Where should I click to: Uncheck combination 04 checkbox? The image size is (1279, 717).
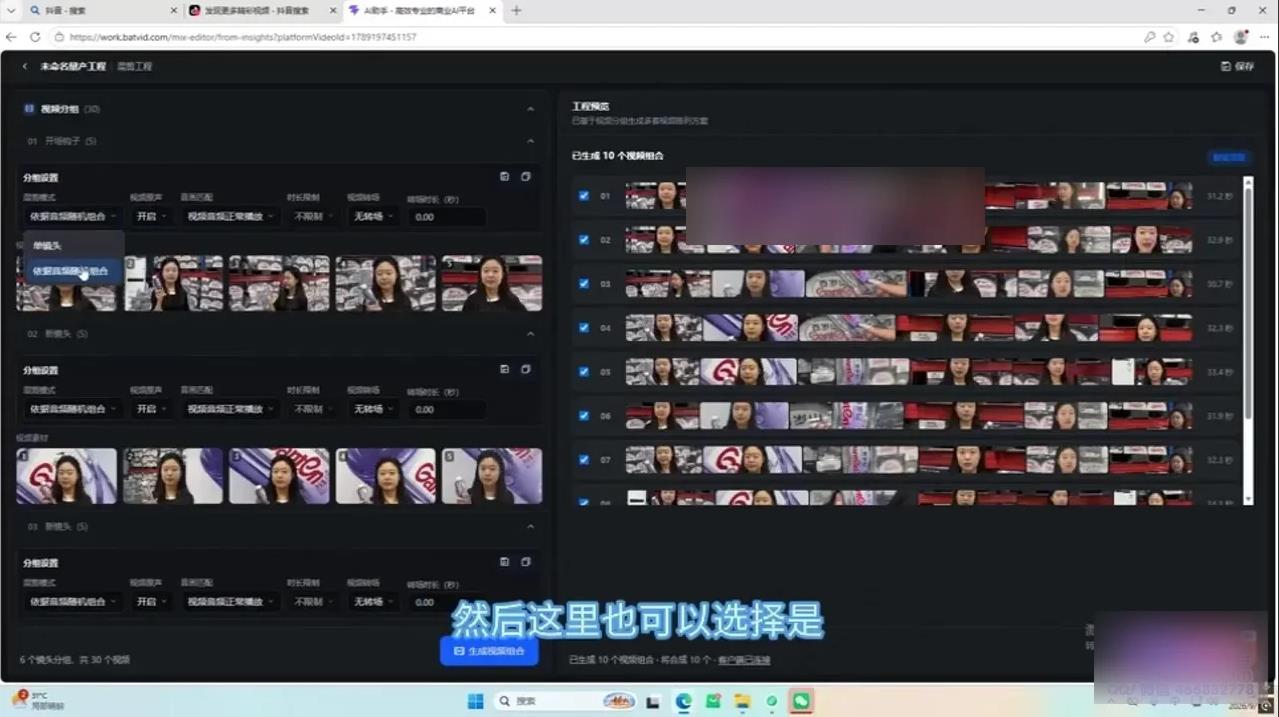click(x=584, y=328)
